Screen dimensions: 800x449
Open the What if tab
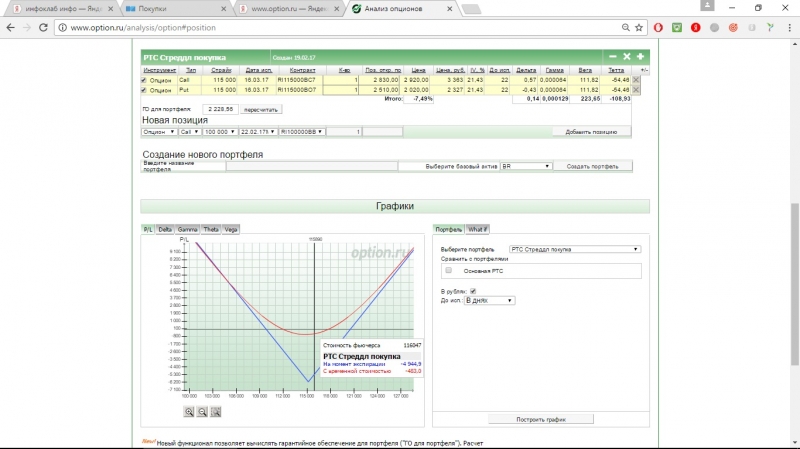click(x=478, y=230)
